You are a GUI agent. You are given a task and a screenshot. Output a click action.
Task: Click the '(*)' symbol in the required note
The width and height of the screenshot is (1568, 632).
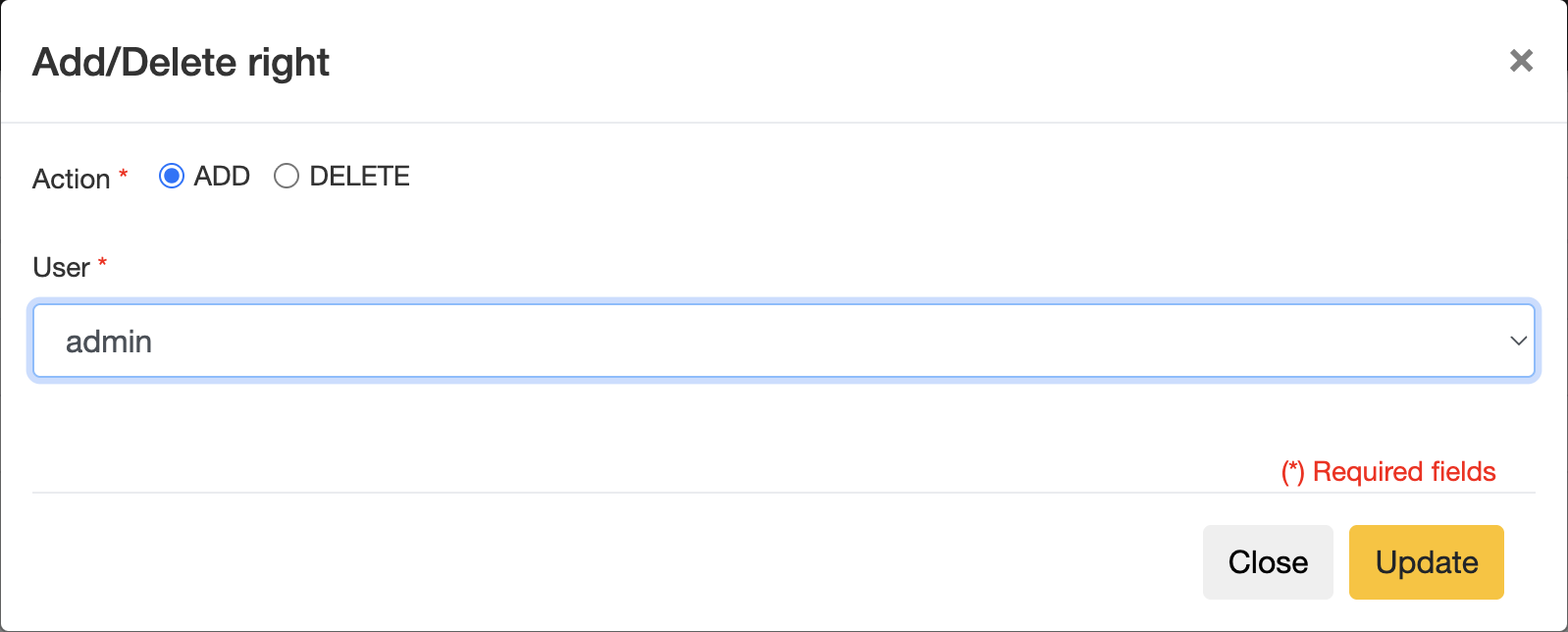click(x=1292, y=472)
